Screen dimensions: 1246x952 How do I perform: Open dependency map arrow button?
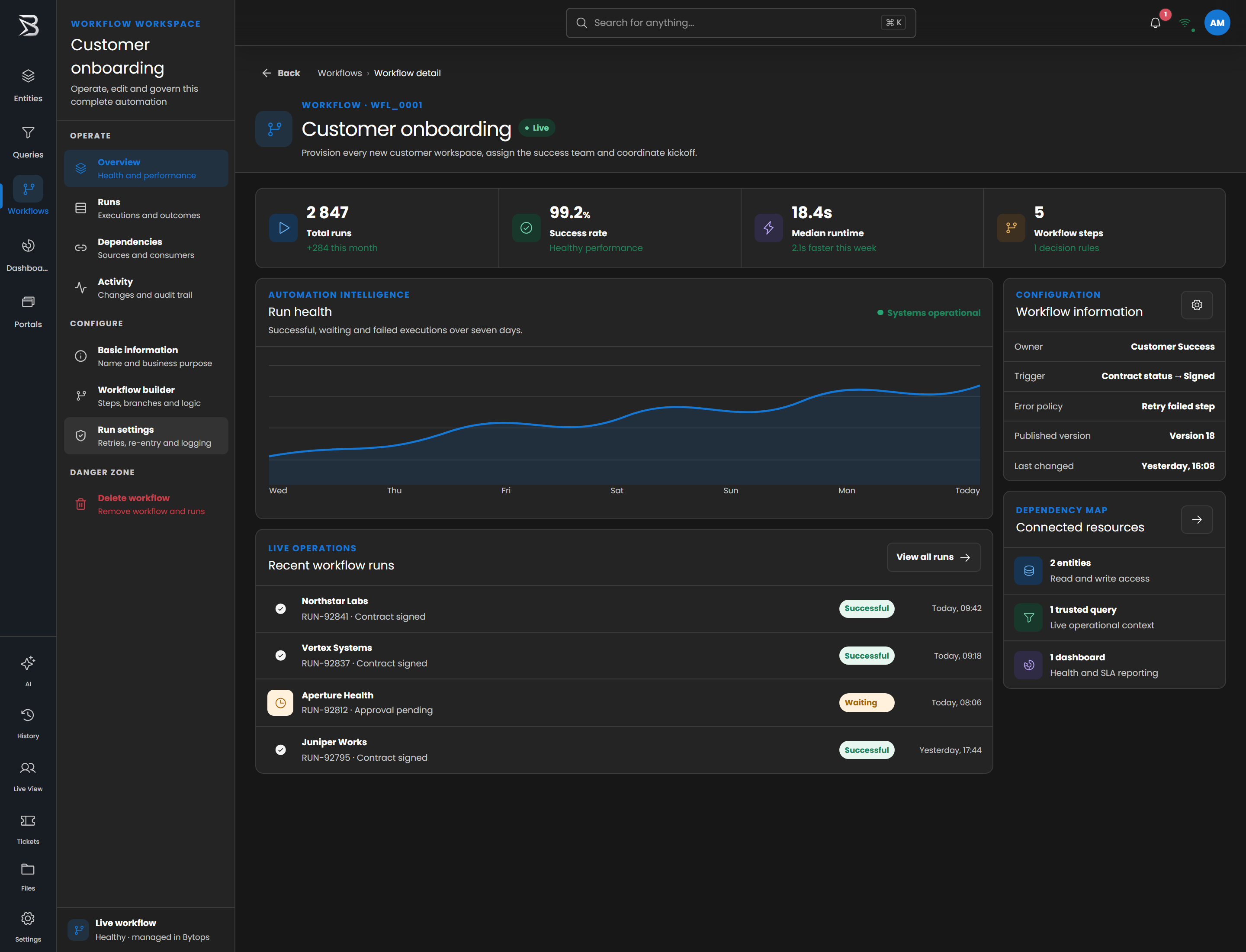coord(1197,520)
